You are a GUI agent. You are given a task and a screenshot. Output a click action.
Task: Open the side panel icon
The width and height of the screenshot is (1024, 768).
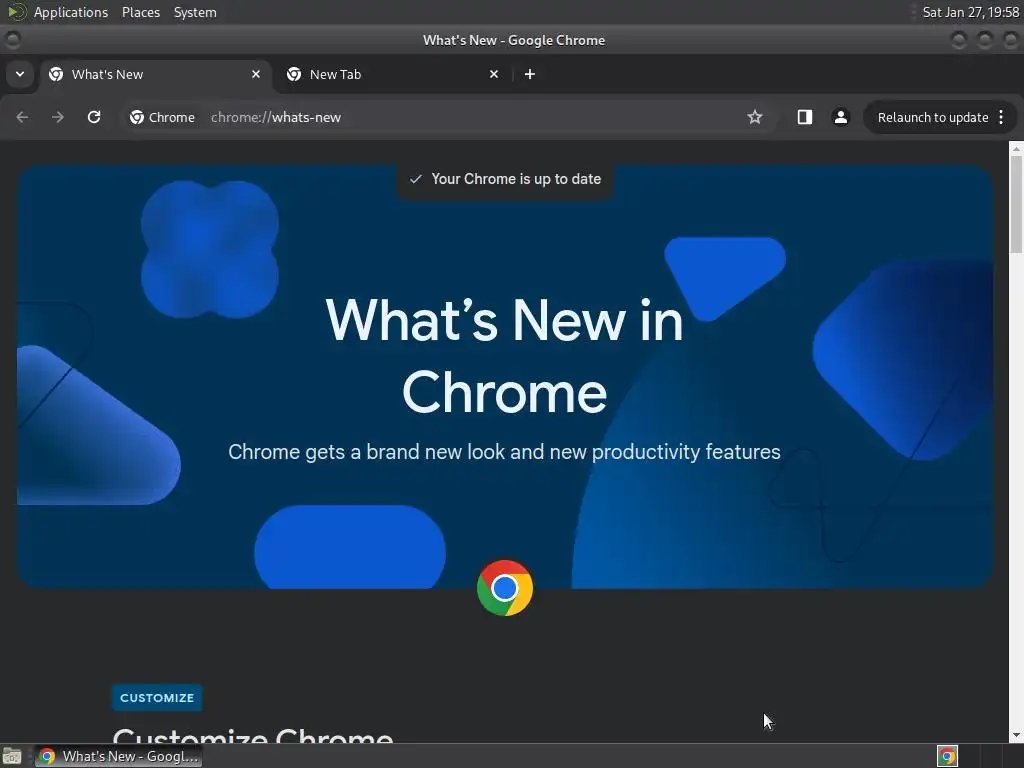point(805,117)
